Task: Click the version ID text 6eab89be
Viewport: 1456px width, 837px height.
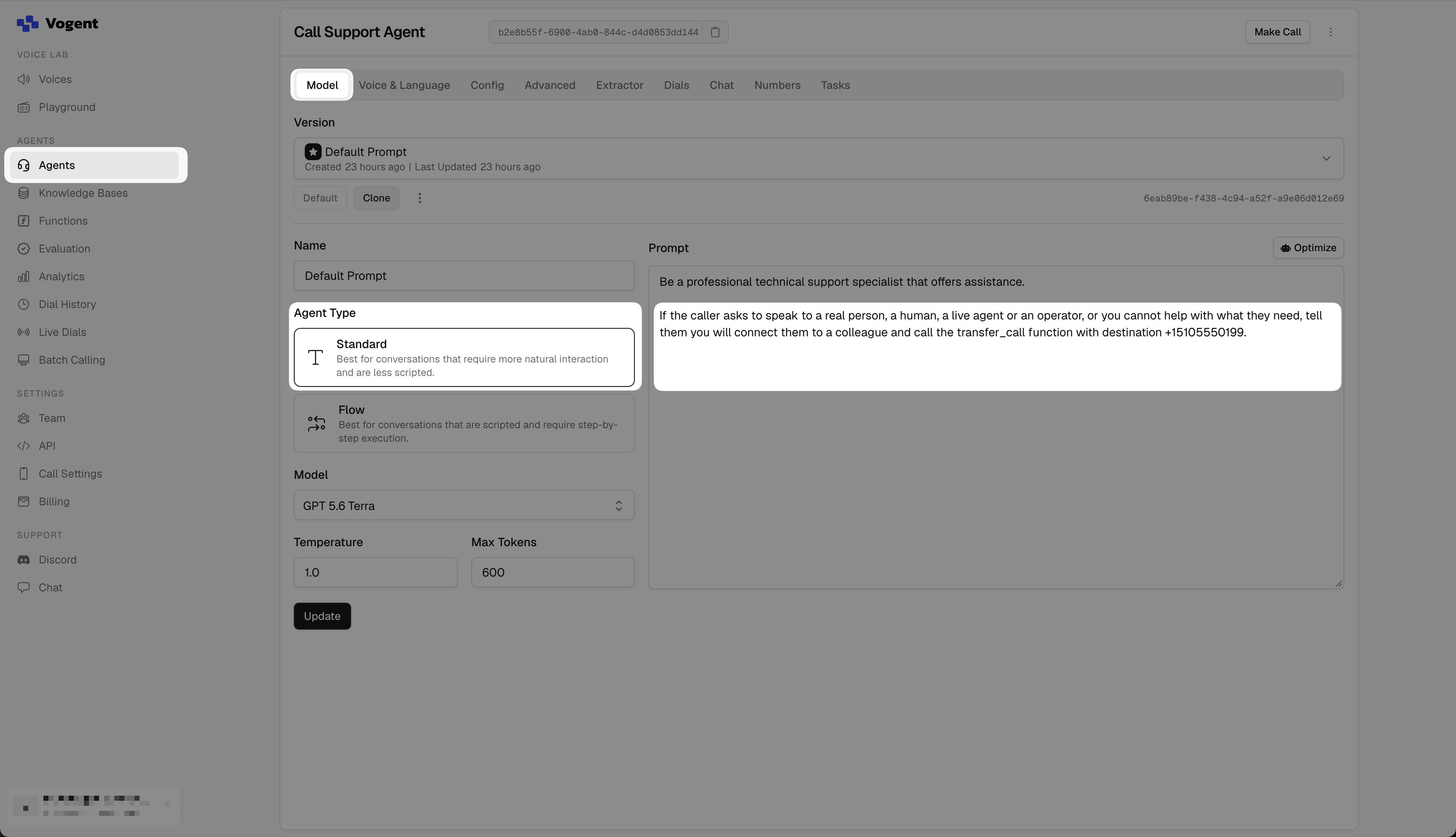Action: coord(1243,199)
